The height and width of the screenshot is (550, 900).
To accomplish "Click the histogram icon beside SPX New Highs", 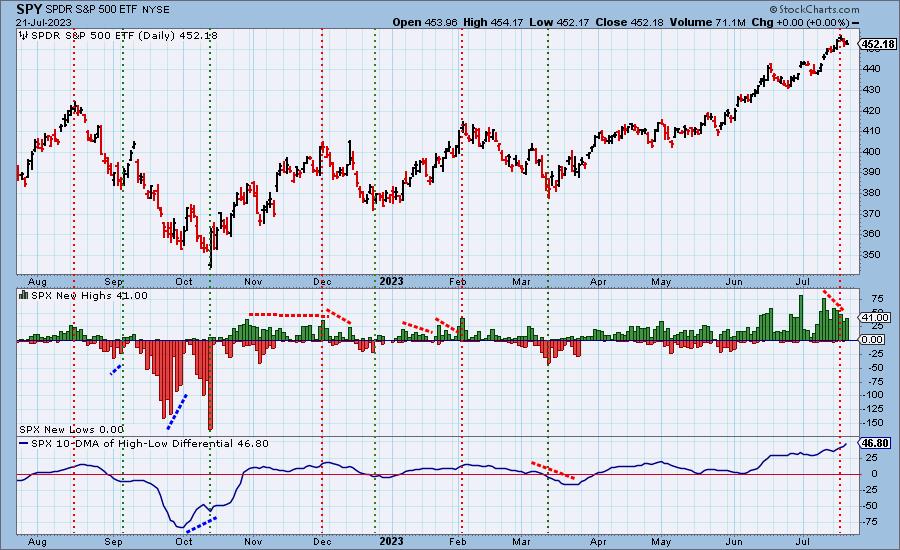I will click(x=24, y=295).
